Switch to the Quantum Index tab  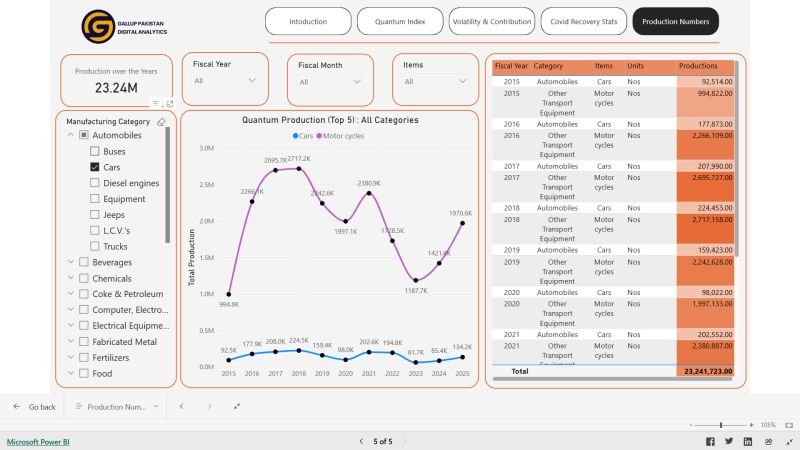point(399,21)
